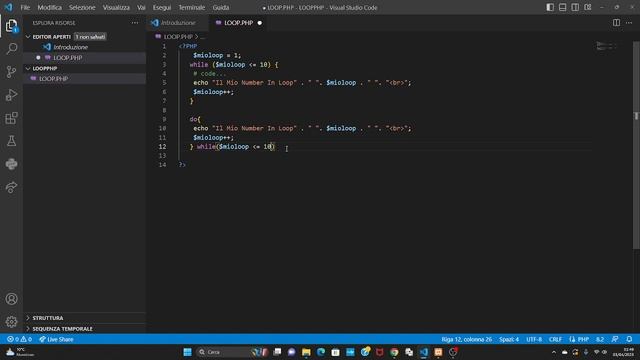Open the Extensions view icon
The image size is (640, 360).
[11, 118]
